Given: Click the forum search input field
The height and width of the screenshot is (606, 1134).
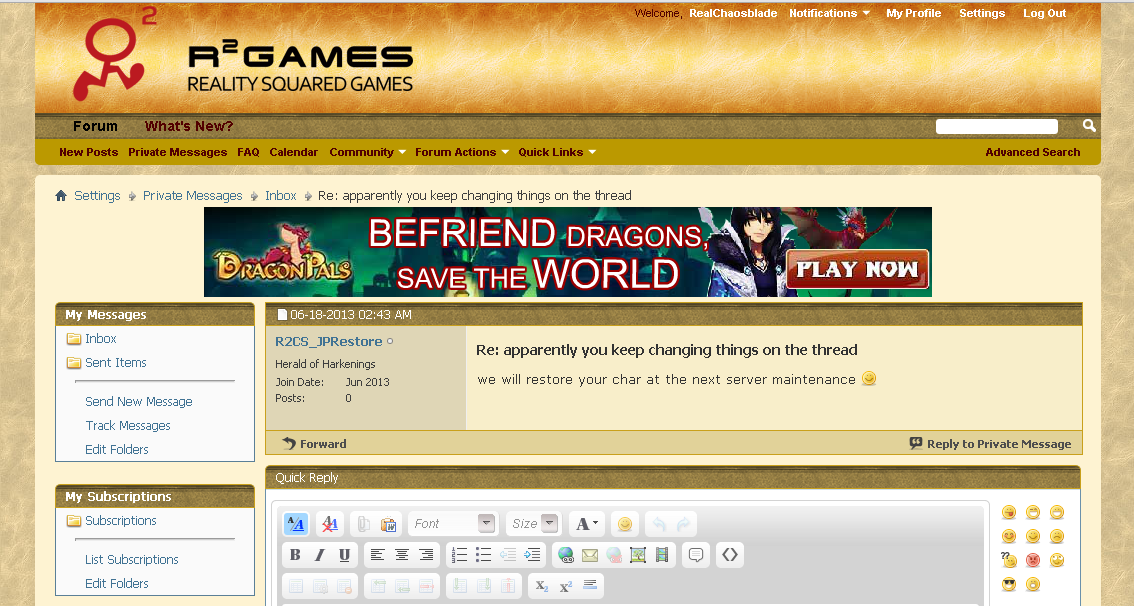Looking at the screenshot, I should pyautogui.click(x=996, y=126).
